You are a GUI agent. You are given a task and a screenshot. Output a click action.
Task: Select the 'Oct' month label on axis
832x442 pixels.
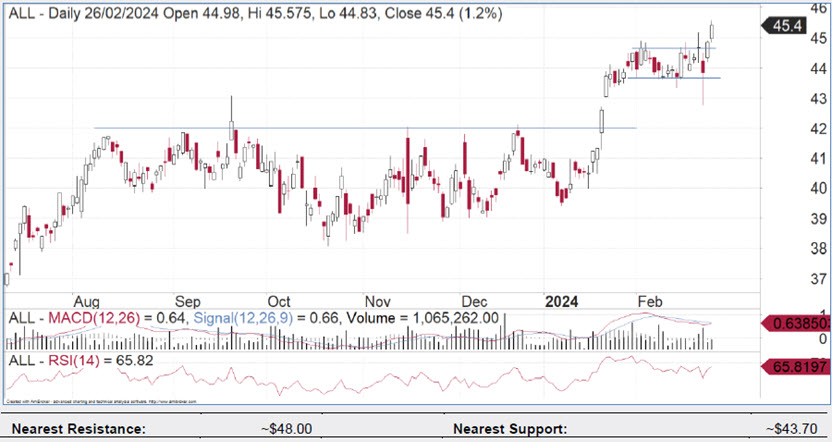(x=279, y=302)
